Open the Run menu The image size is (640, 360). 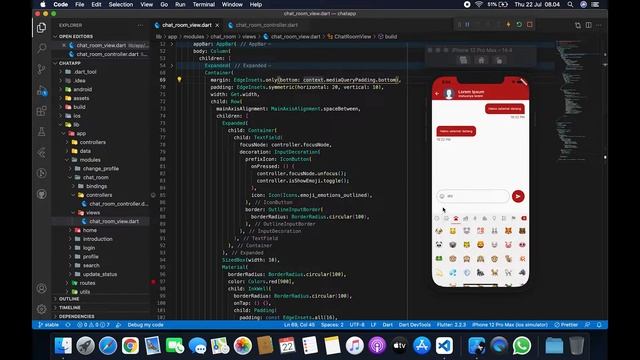pyautogui.click(x=180, y=4)
